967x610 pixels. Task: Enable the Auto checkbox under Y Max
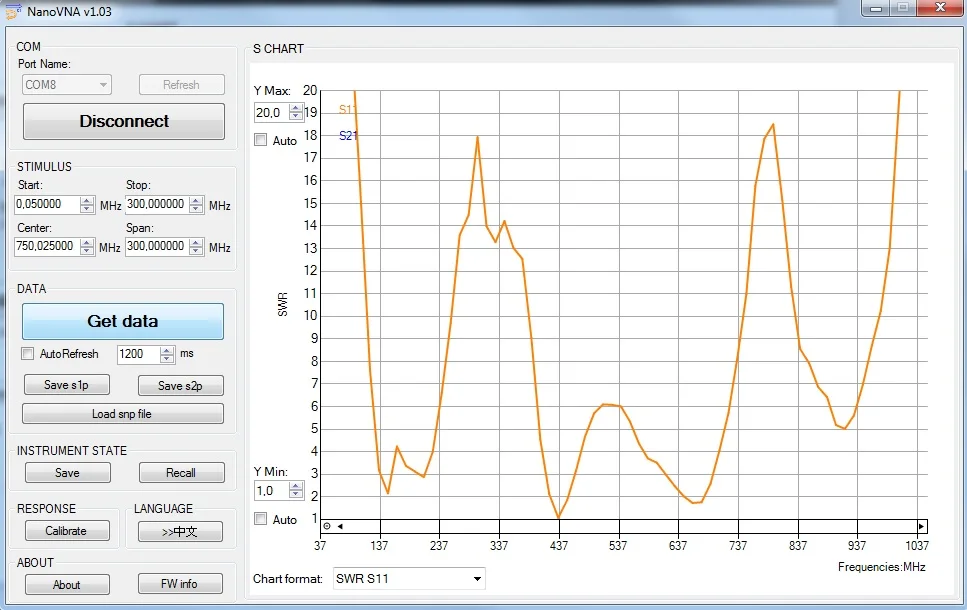point(261,140)
